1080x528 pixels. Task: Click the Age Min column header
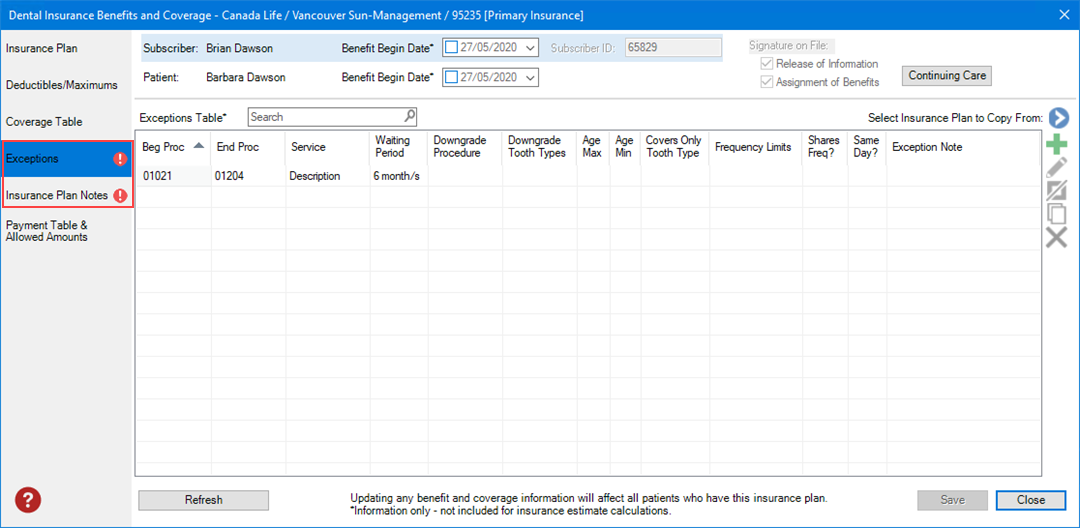tap(625, 147)
